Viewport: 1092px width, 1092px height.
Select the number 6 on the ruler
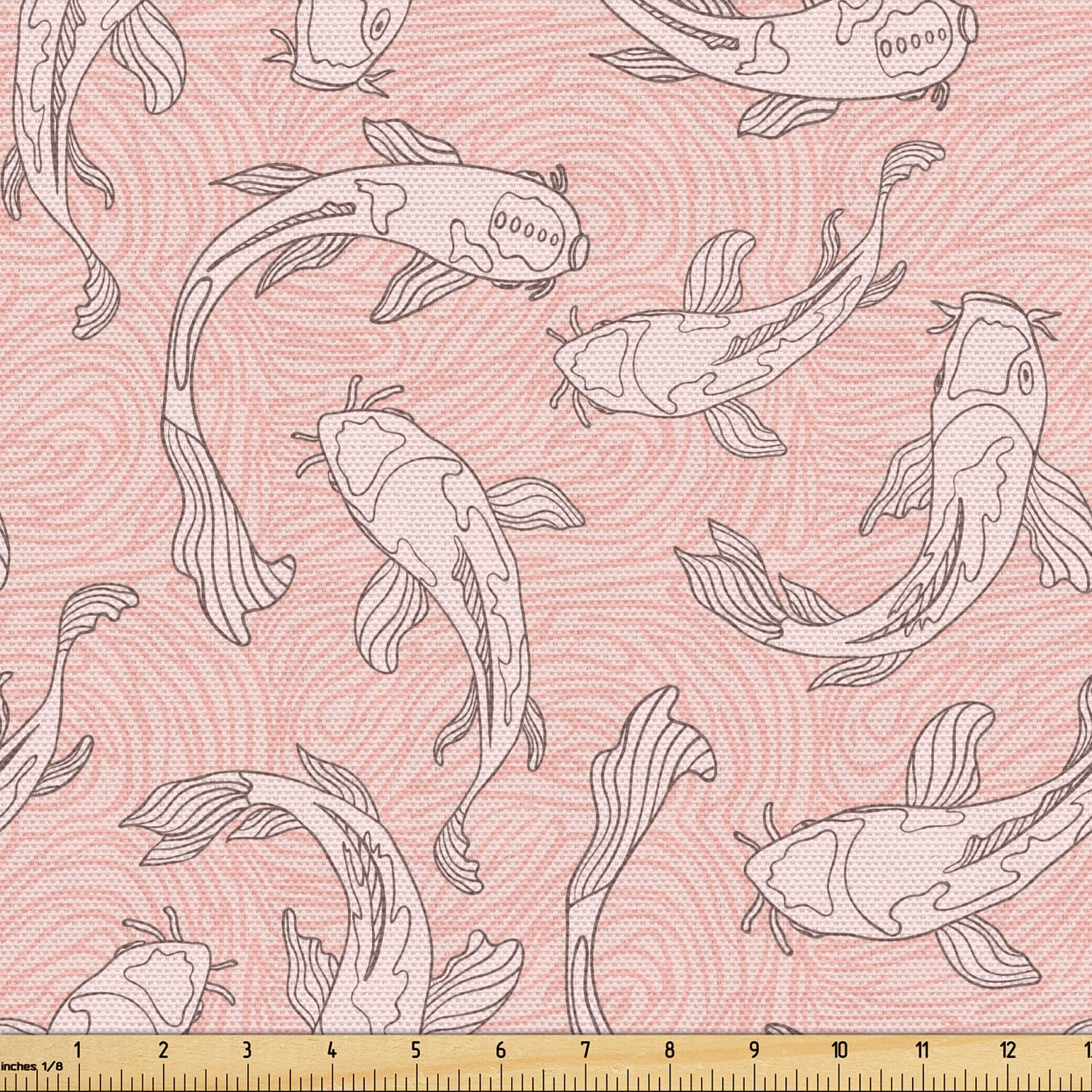(500, 1051)
